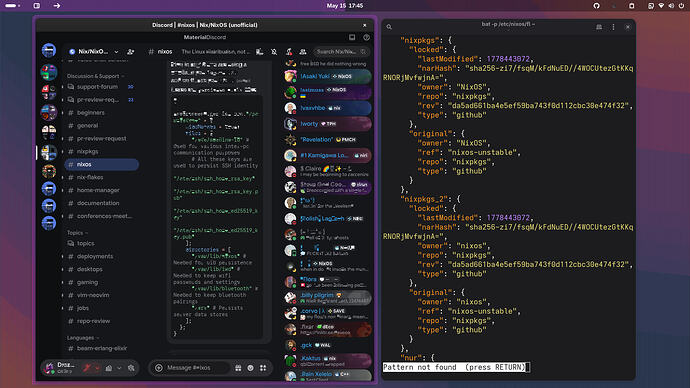690x388 pixels.
Task: Toggle the muted microphone button in user panel
Action: point(87,368)
